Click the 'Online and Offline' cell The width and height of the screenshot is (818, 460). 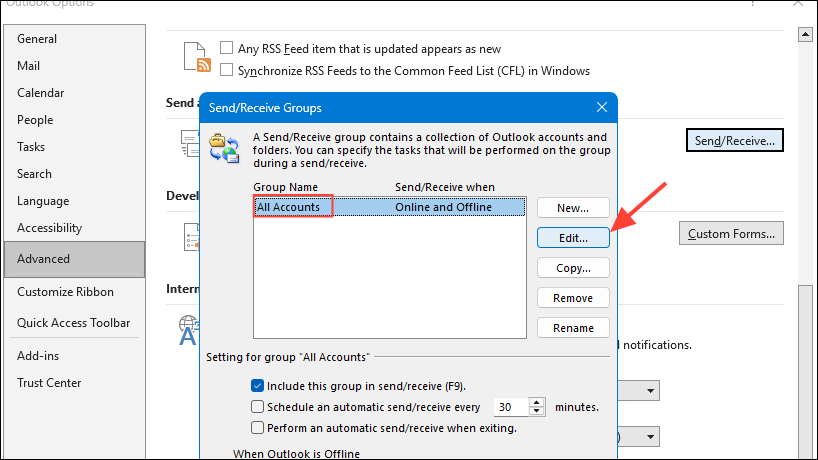(x=443, y=207)
